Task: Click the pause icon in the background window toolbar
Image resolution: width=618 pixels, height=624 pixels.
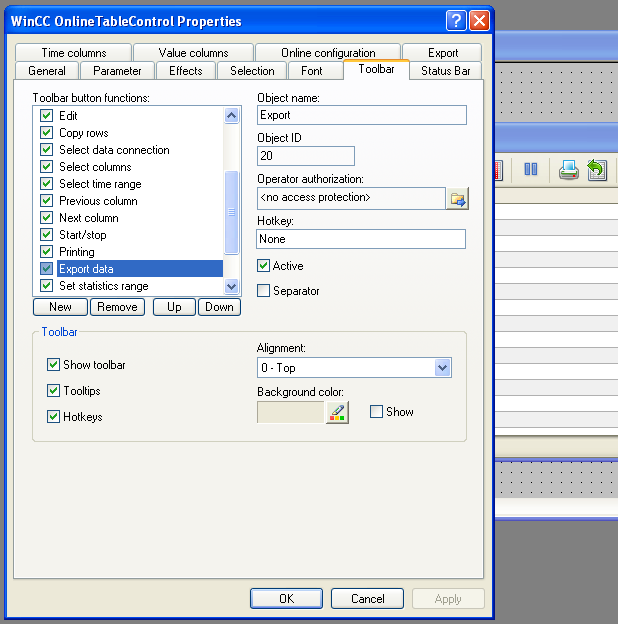Action: coord(531,169)
